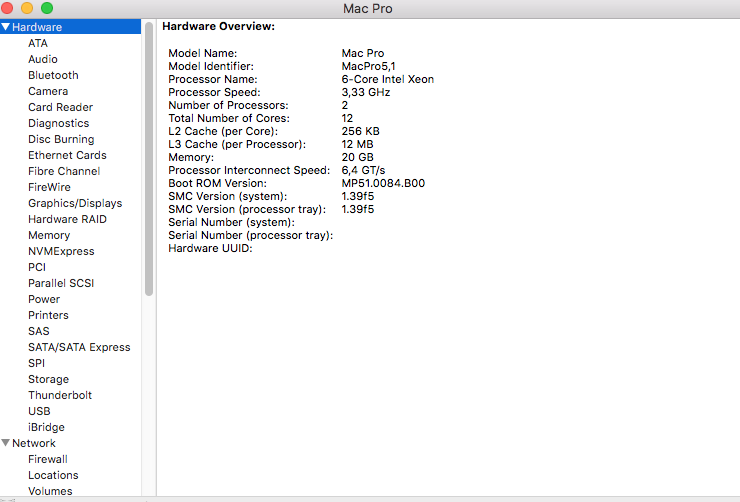This screenshot has width=740, height=502.
Task: Select the Thunderbolt sidebar item
Action: [x=60, y=395]
